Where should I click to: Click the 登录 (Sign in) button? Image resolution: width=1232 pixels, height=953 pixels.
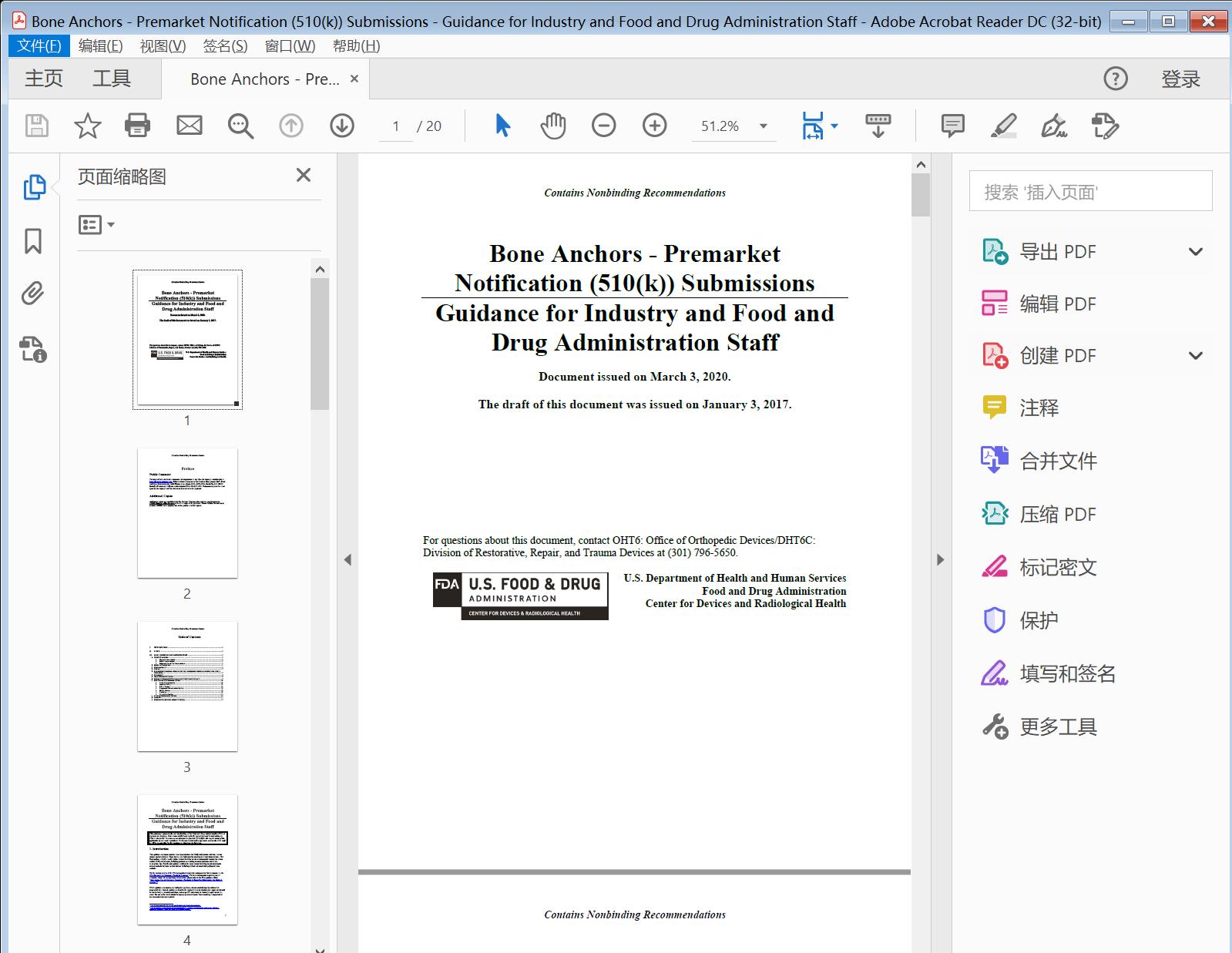[1180, 79]
